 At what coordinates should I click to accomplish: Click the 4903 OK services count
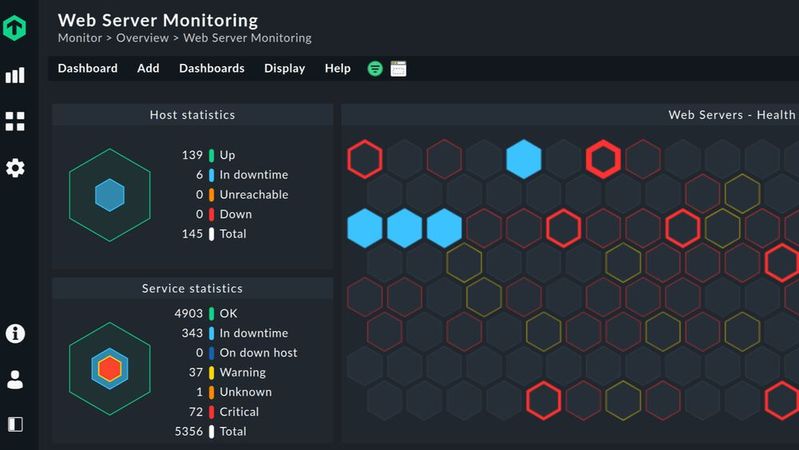coord(189,313)
